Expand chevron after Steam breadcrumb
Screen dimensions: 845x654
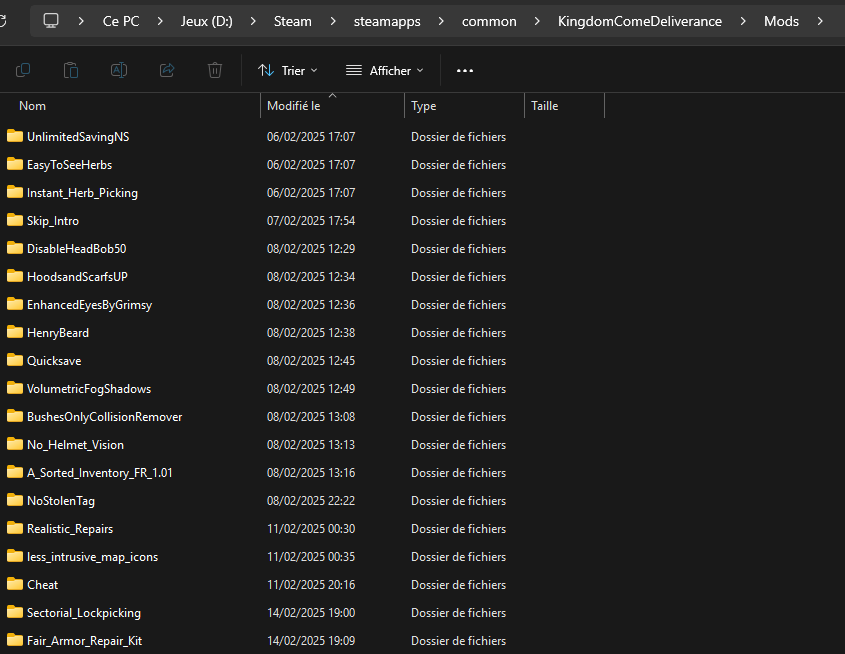click(333, 21)
